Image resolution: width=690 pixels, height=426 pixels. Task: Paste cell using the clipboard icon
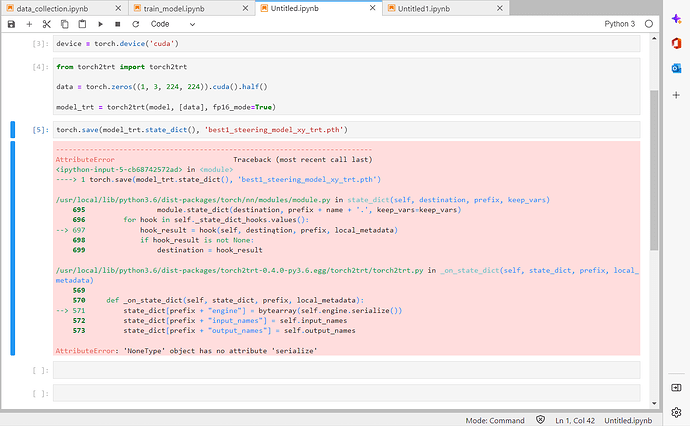pos(81,23)
